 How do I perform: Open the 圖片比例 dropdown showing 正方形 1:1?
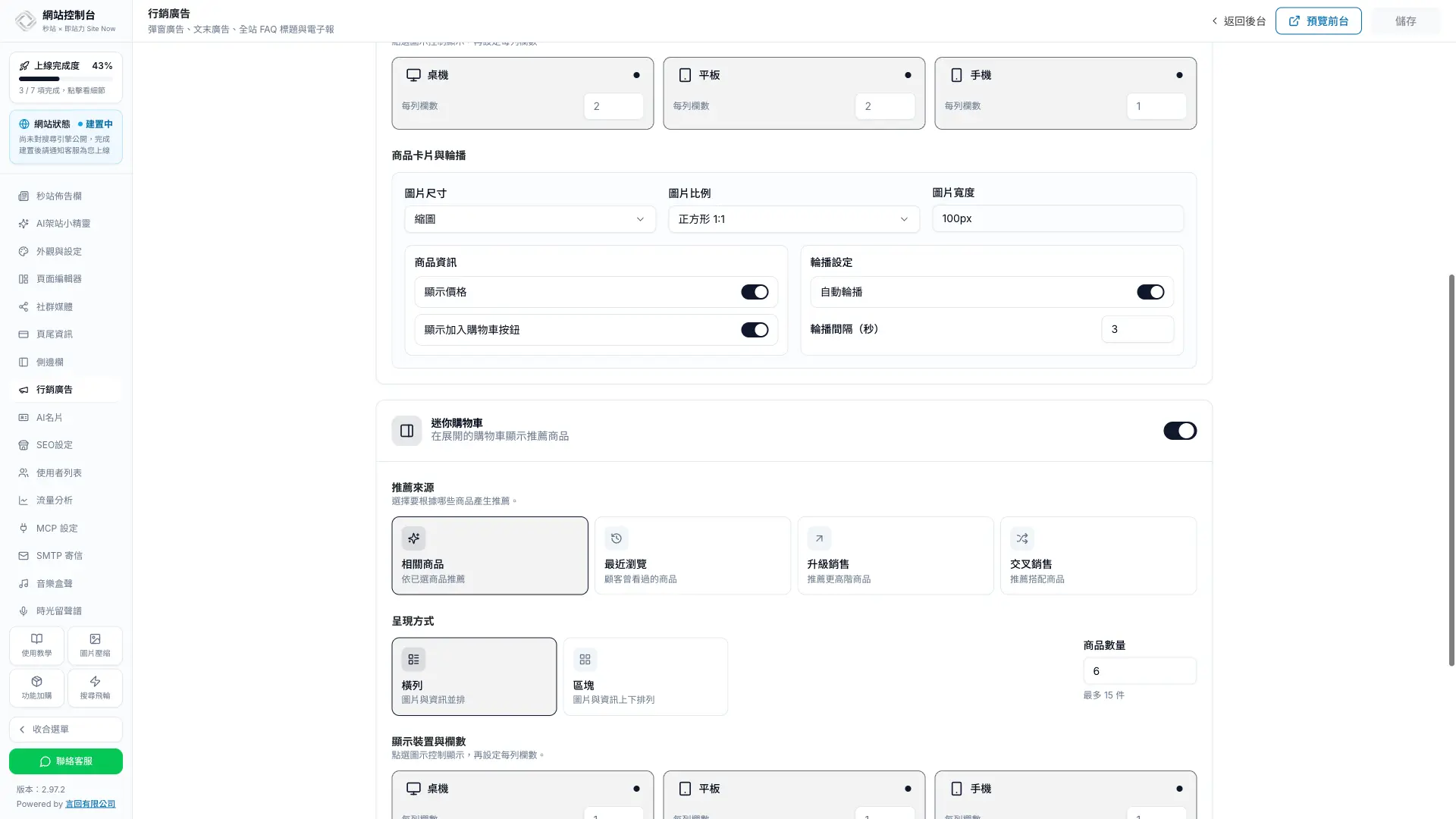pos(794,219)
